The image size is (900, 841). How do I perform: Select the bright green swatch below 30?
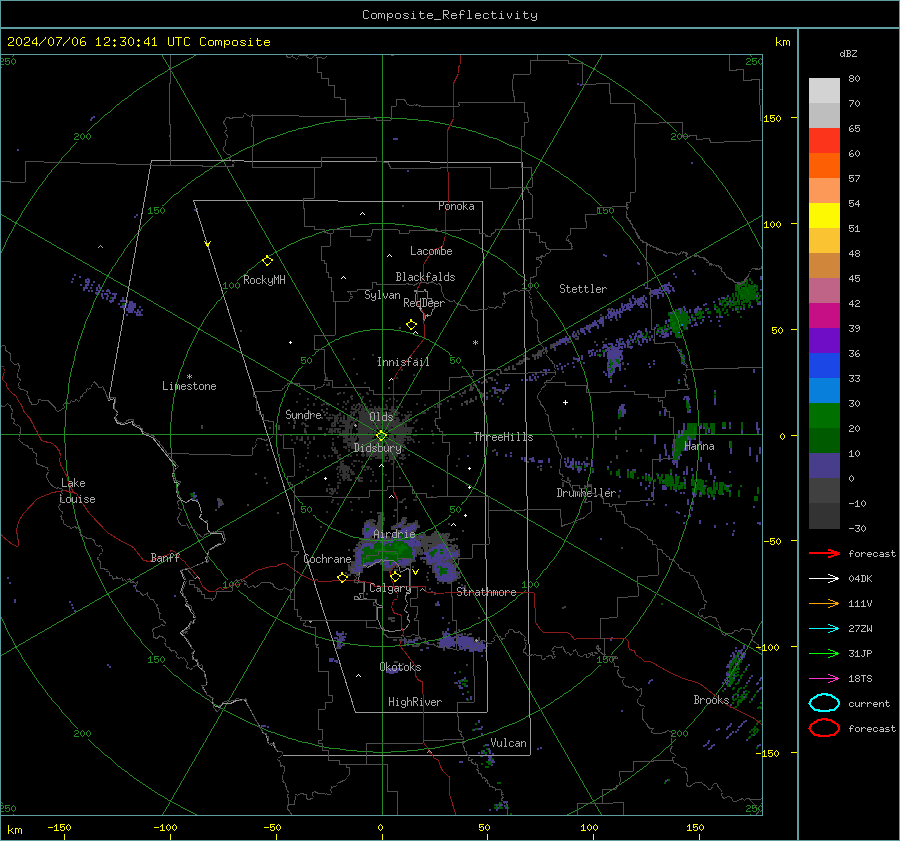824,416
